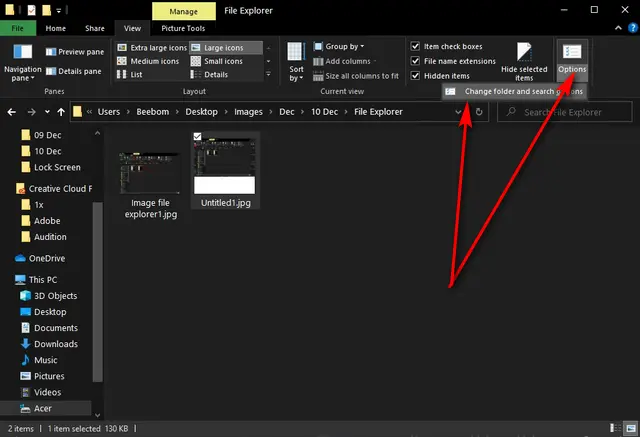This screenshot has width=640, height=437.
Task: Open Desktop under This PC
Action: (x=44, y=312)
